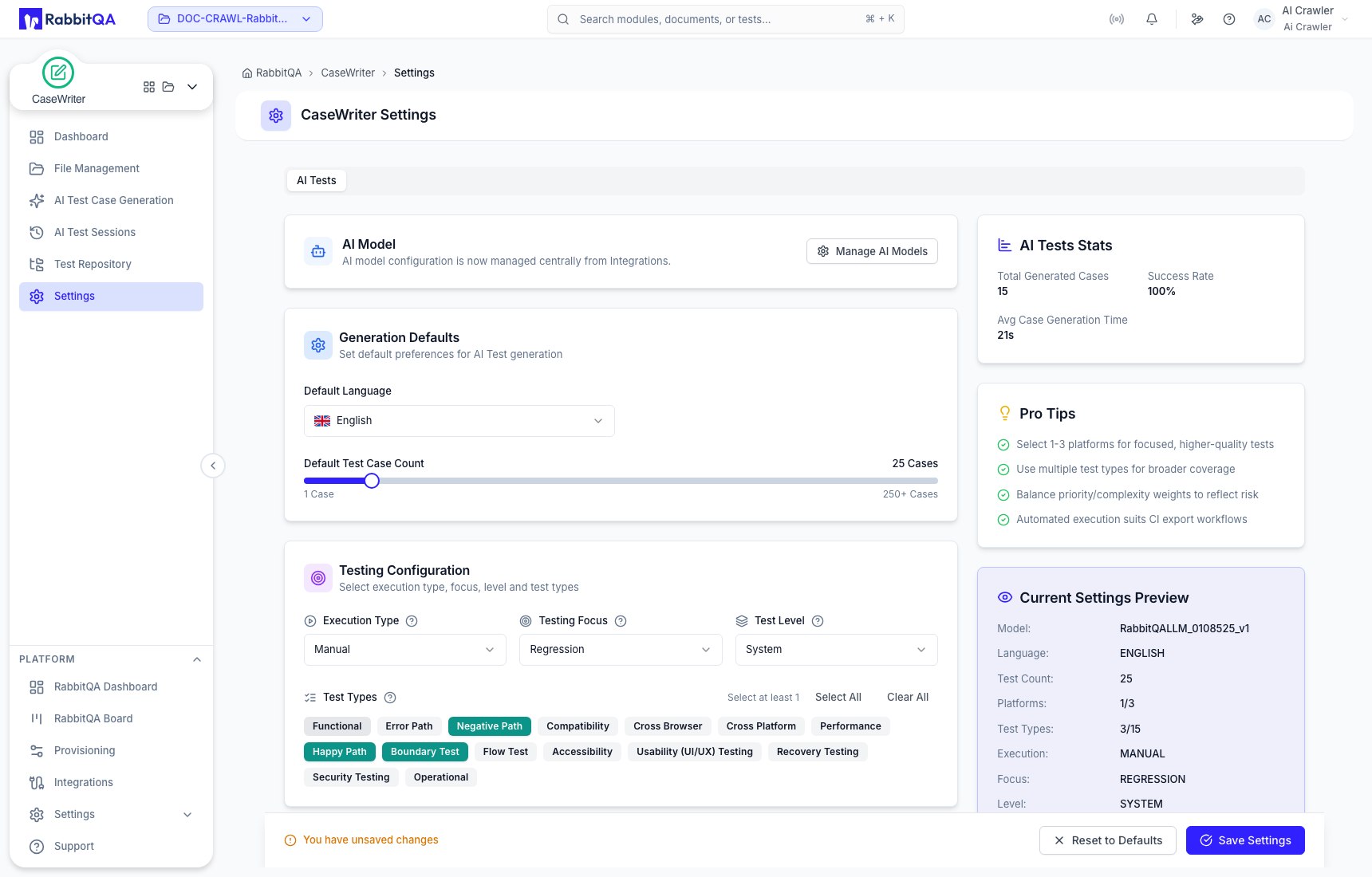Open Support in platform menu
1372x877 pixels.
[111, 847]
